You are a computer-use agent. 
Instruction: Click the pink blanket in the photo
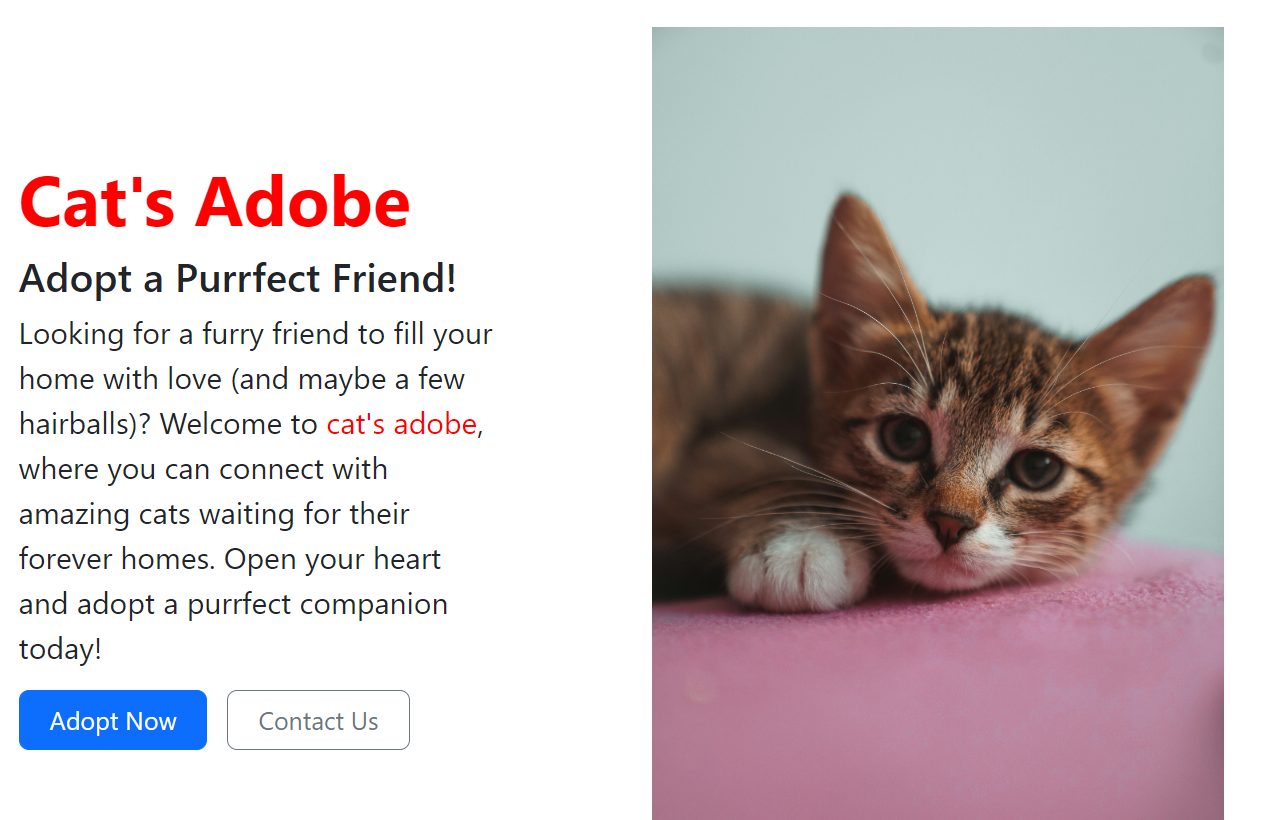tap(940, 700)
